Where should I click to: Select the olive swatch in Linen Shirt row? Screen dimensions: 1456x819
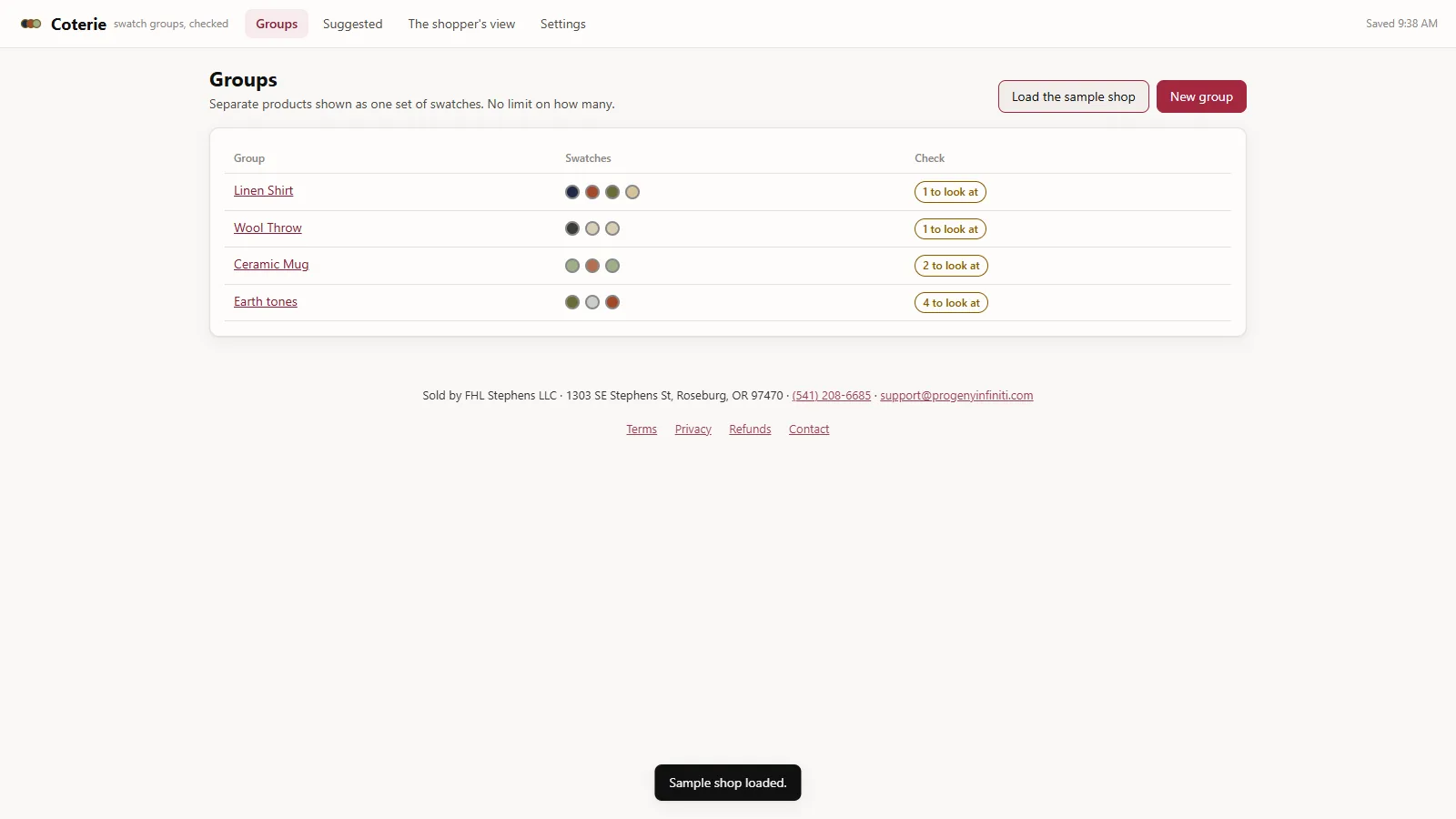612,192
